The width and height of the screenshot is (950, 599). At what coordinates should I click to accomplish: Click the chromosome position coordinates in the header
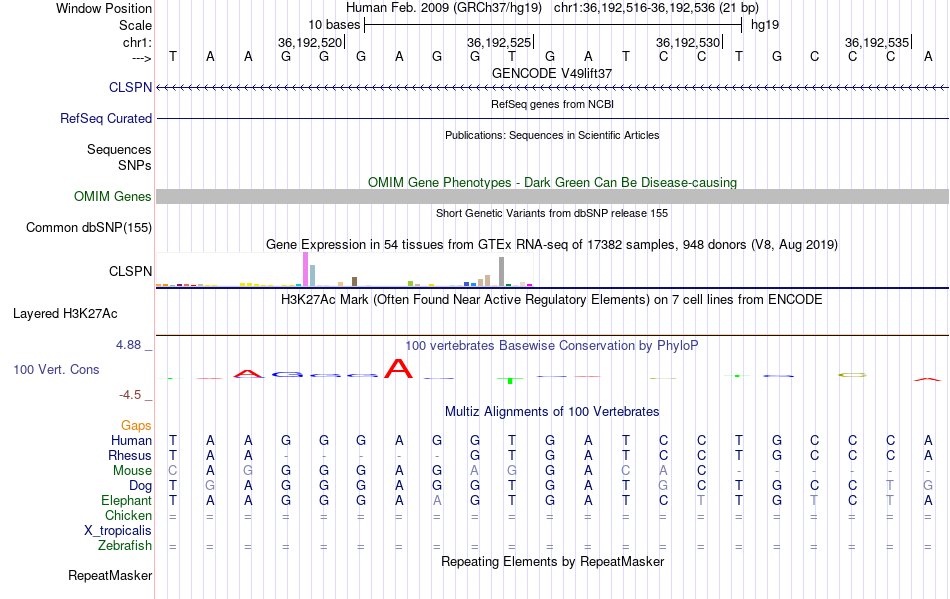coord(656,8)
